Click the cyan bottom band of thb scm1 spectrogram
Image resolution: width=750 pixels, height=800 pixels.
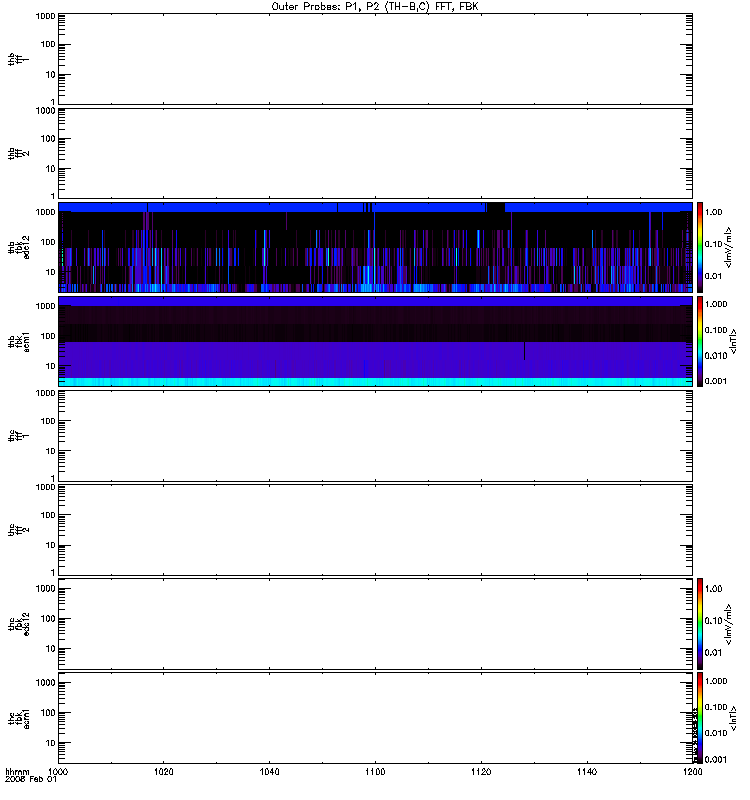[375, 382]
